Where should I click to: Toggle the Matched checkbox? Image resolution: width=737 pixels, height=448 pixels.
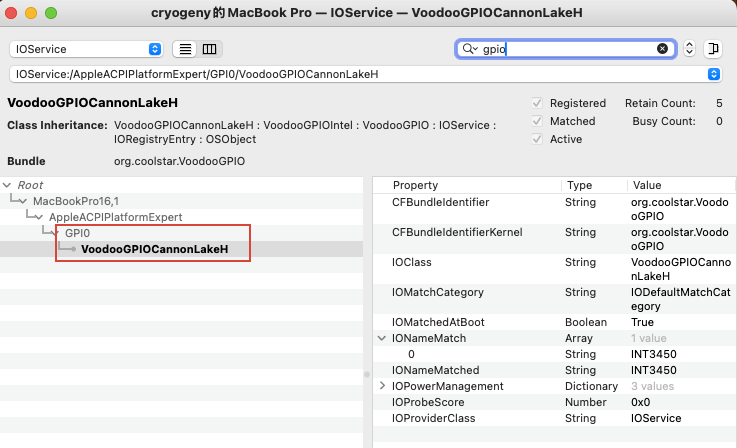537,121
